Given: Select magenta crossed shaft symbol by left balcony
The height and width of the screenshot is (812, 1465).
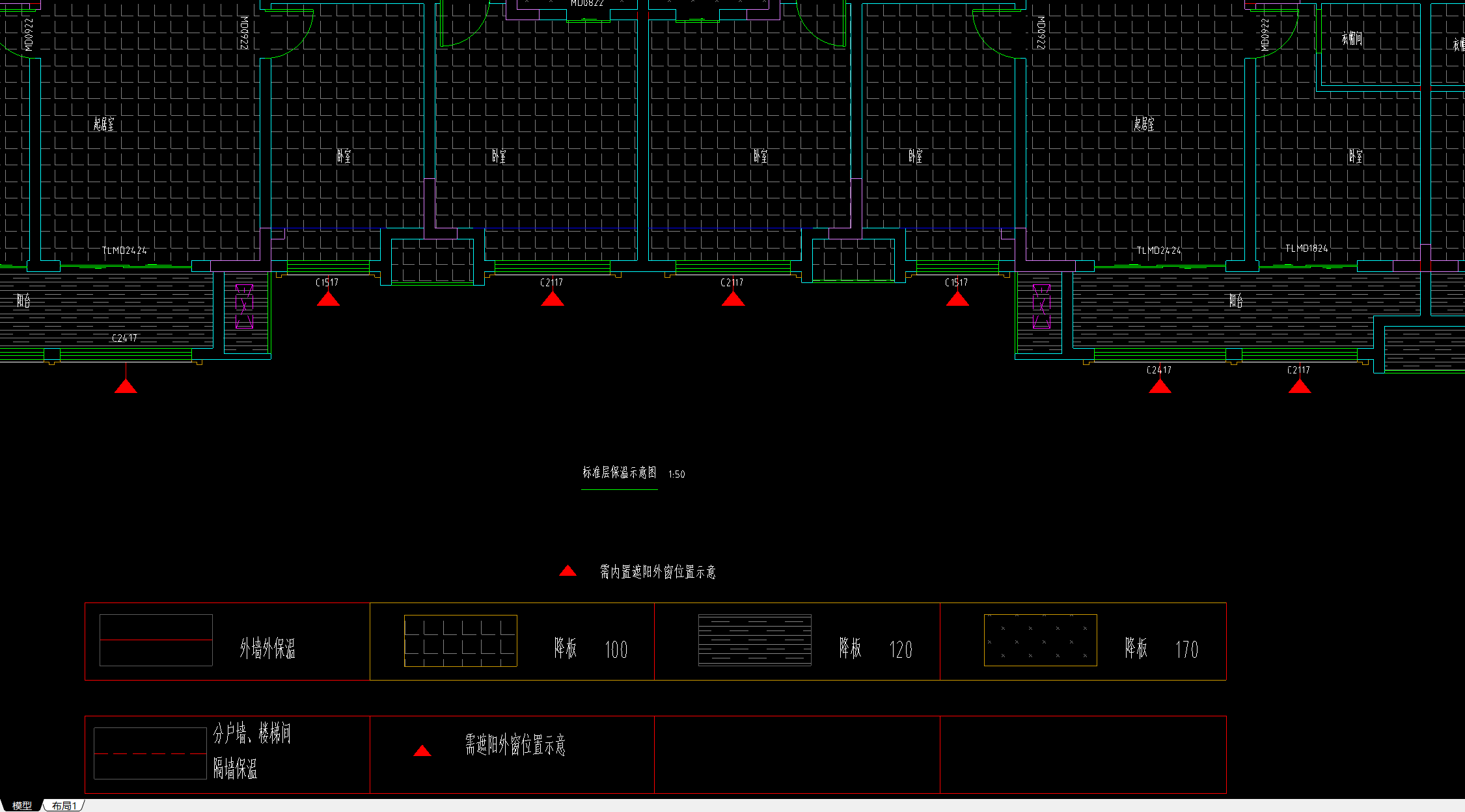Looking at the screenshot, I should (x=244, y=306).
